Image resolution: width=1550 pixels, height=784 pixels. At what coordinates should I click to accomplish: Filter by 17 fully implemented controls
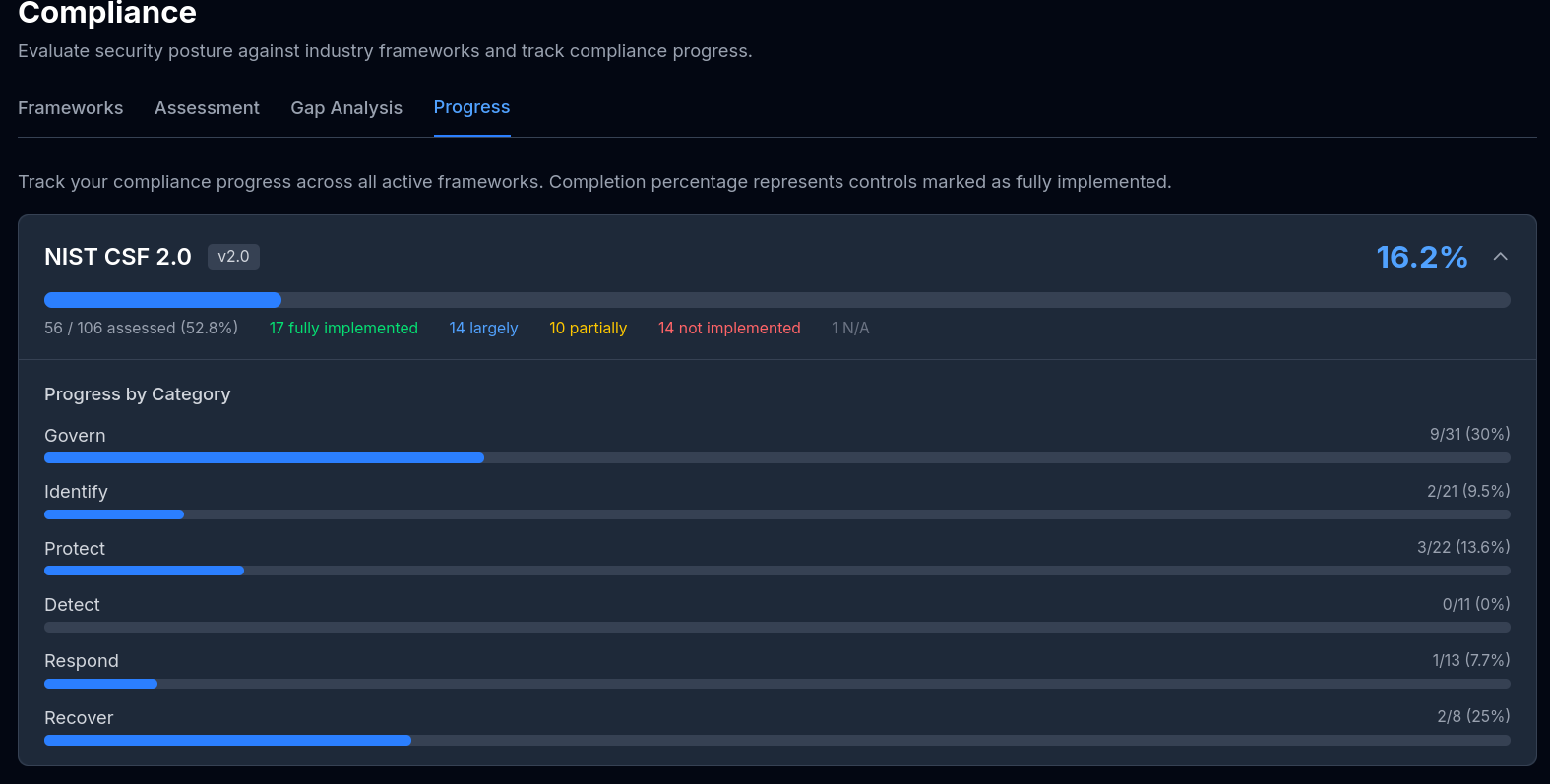[343, 328]
